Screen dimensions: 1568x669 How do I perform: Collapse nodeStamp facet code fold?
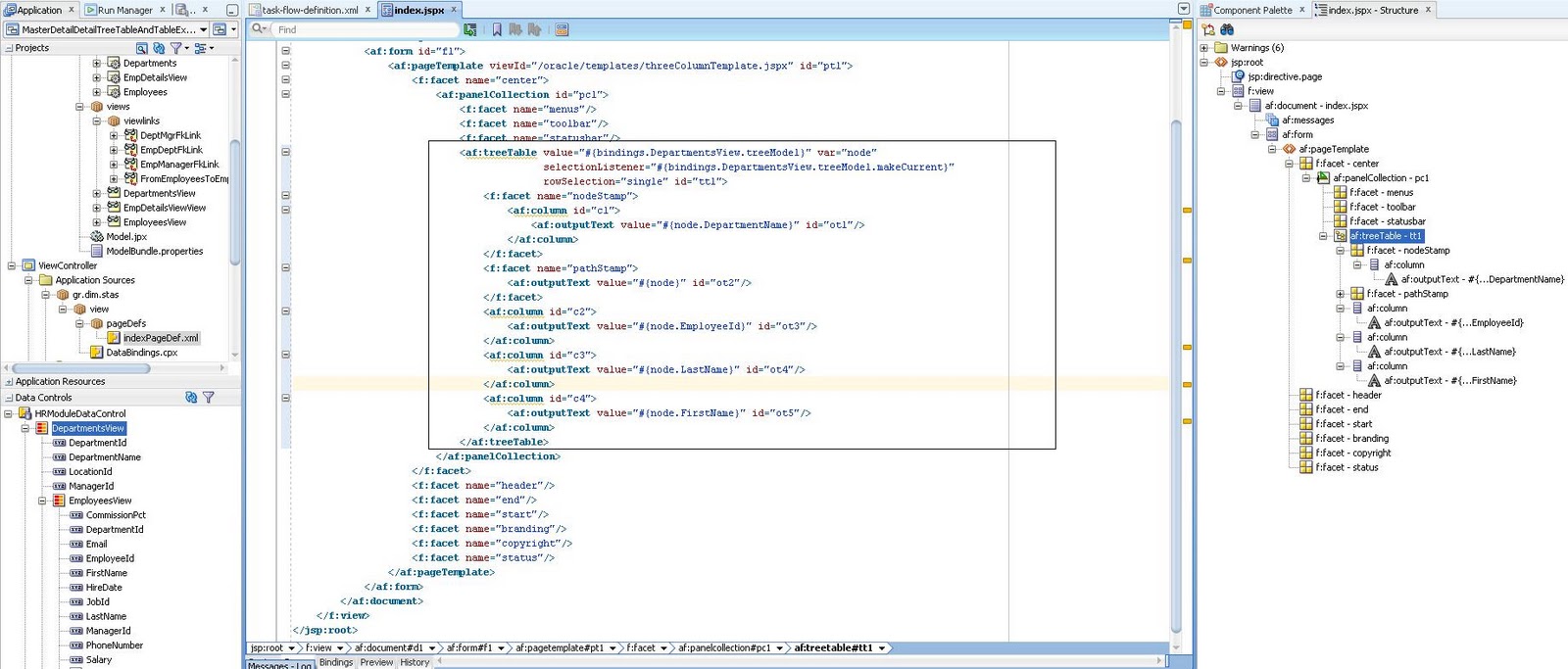pyautogui.click(x=286, y=196)
